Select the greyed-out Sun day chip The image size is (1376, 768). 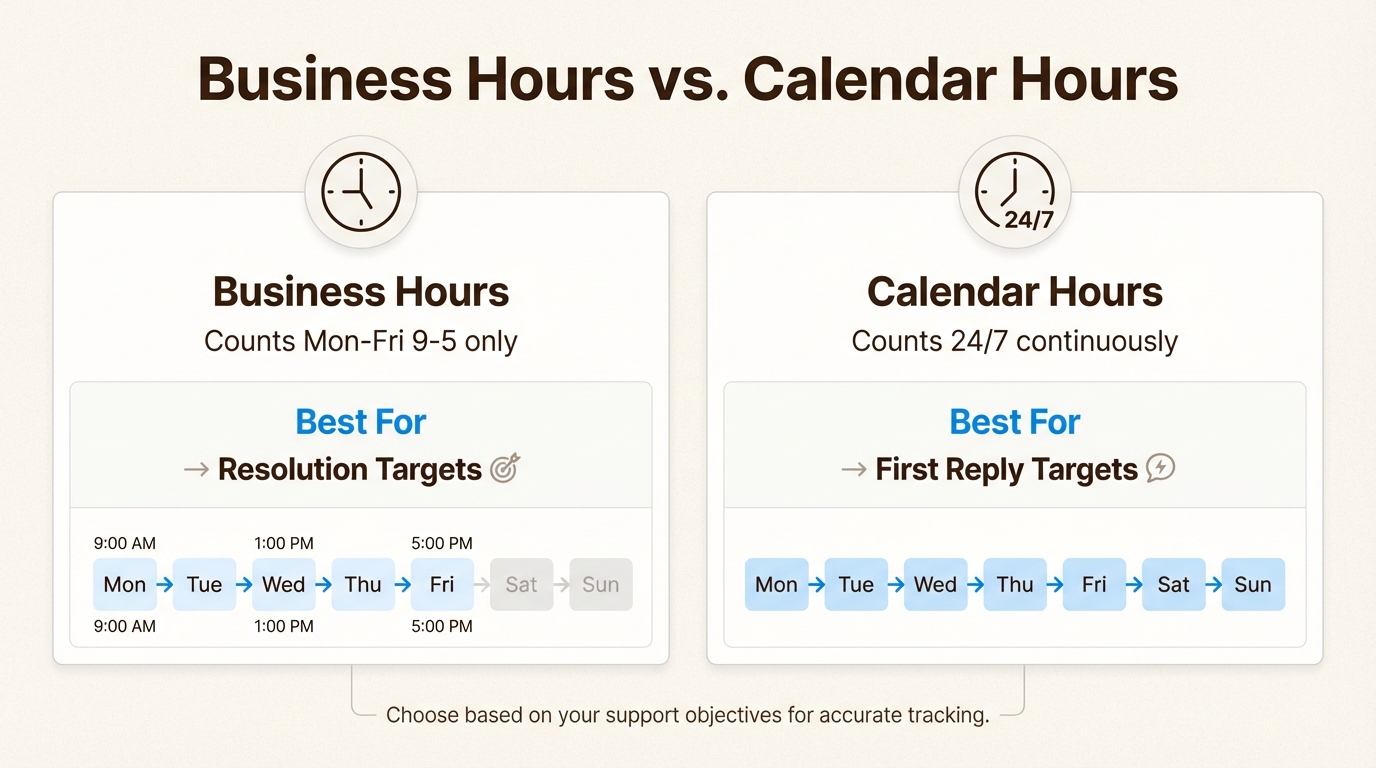(601, 585)
